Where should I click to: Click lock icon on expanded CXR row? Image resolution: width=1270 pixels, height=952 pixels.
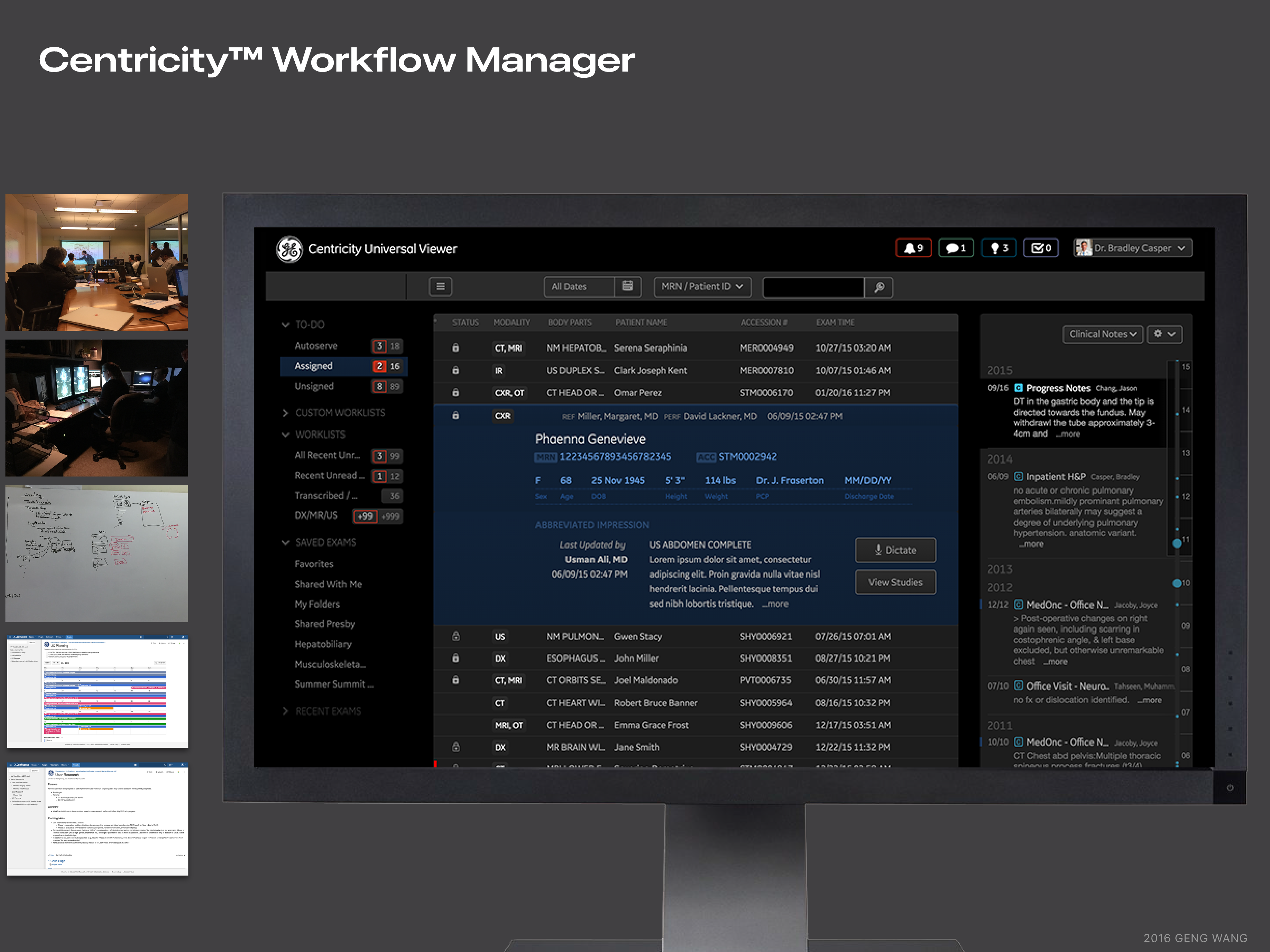click(456, 416)
